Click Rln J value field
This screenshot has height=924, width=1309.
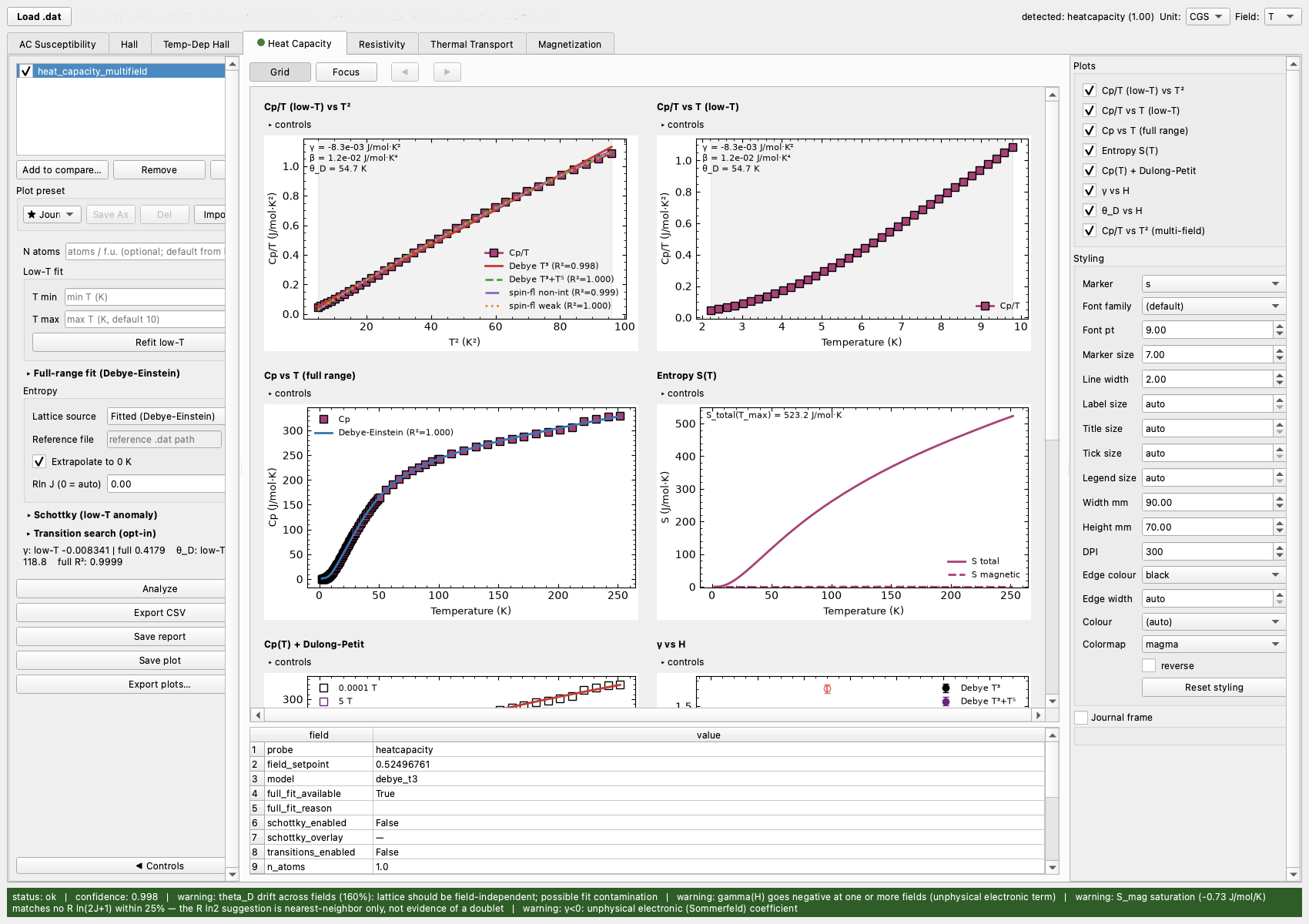pos(166,484)
